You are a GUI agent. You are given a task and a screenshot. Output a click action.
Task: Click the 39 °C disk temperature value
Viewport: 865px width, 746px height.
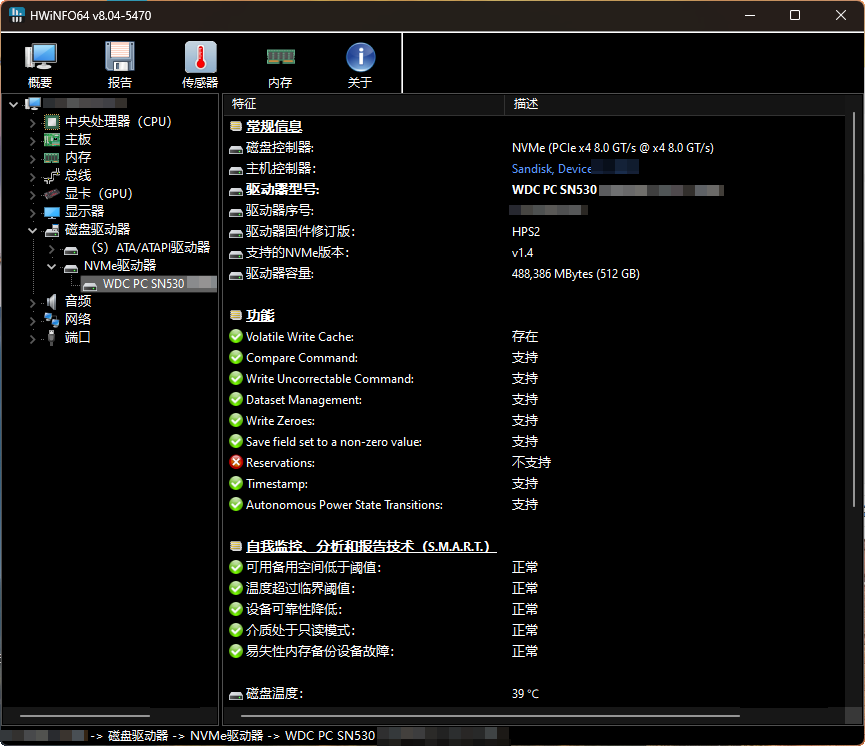(x=525, y=693)
